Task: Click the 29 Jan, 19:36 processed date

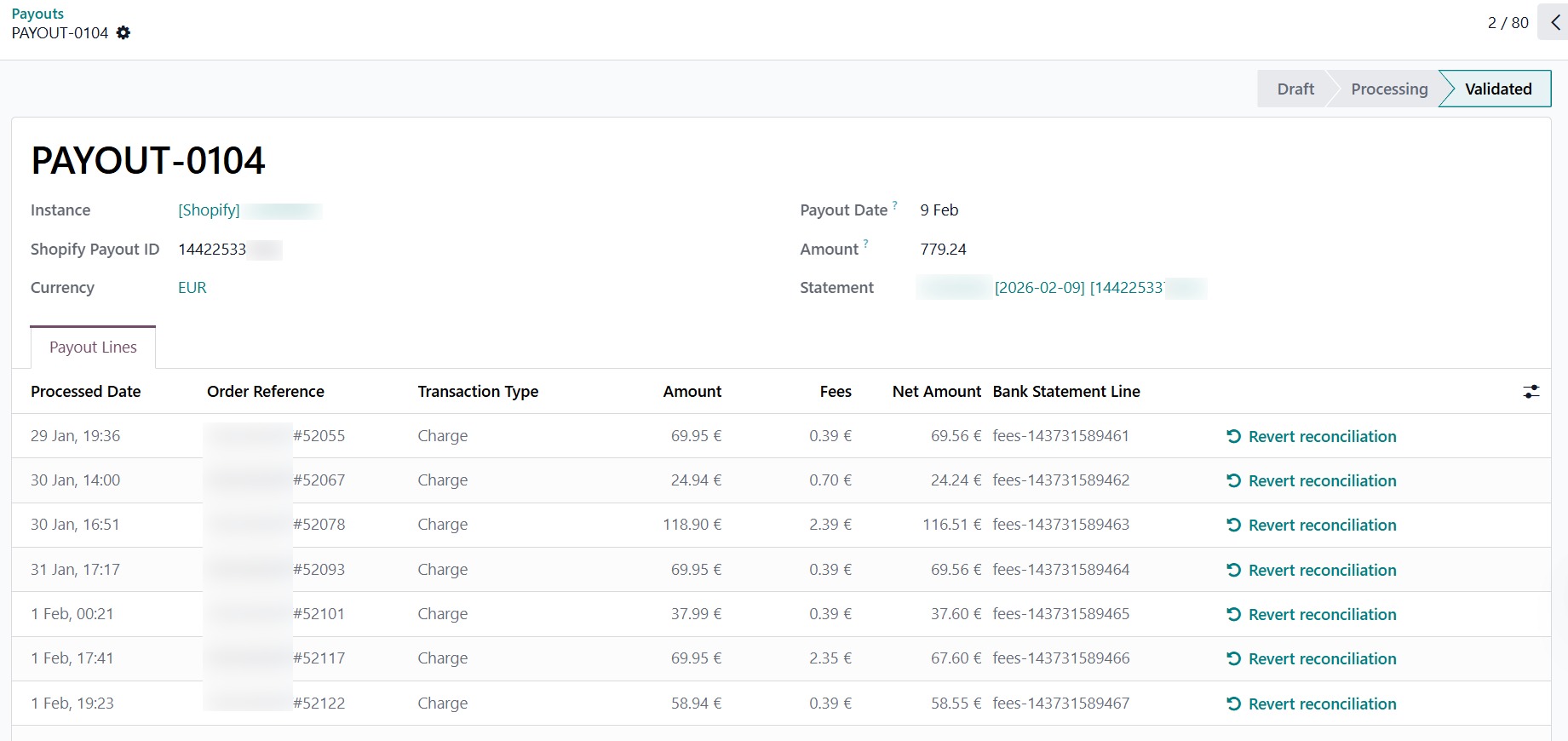Action: tap(75, 435)
